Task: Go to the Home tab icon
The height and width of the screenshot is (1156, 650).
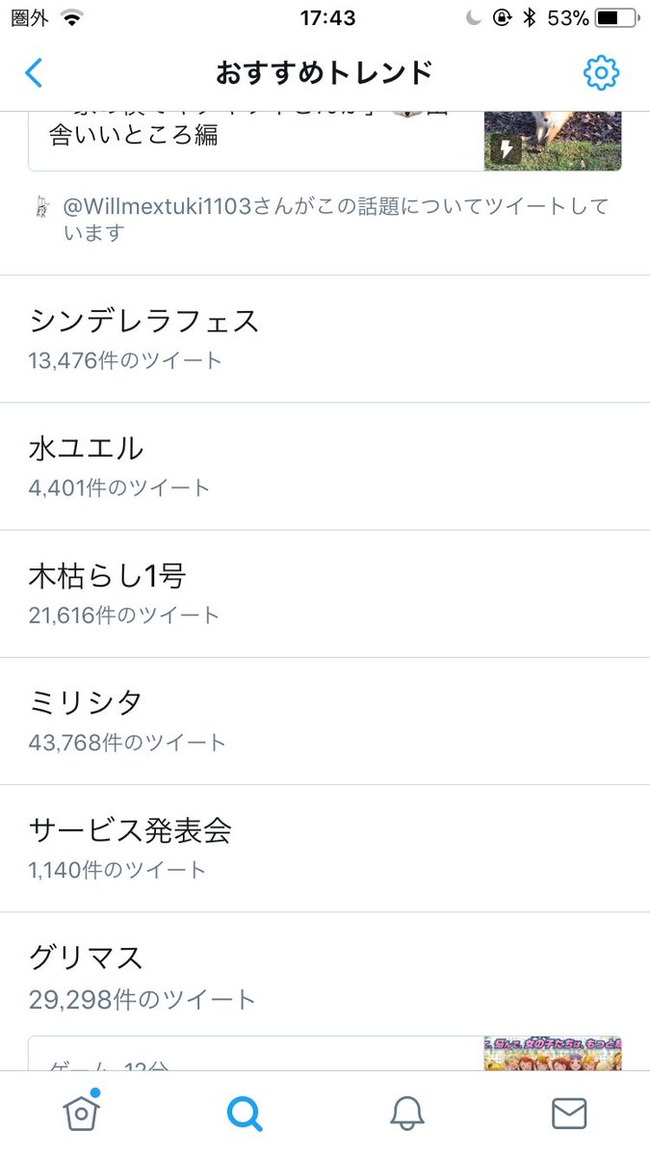Action: coord(82,1110)
